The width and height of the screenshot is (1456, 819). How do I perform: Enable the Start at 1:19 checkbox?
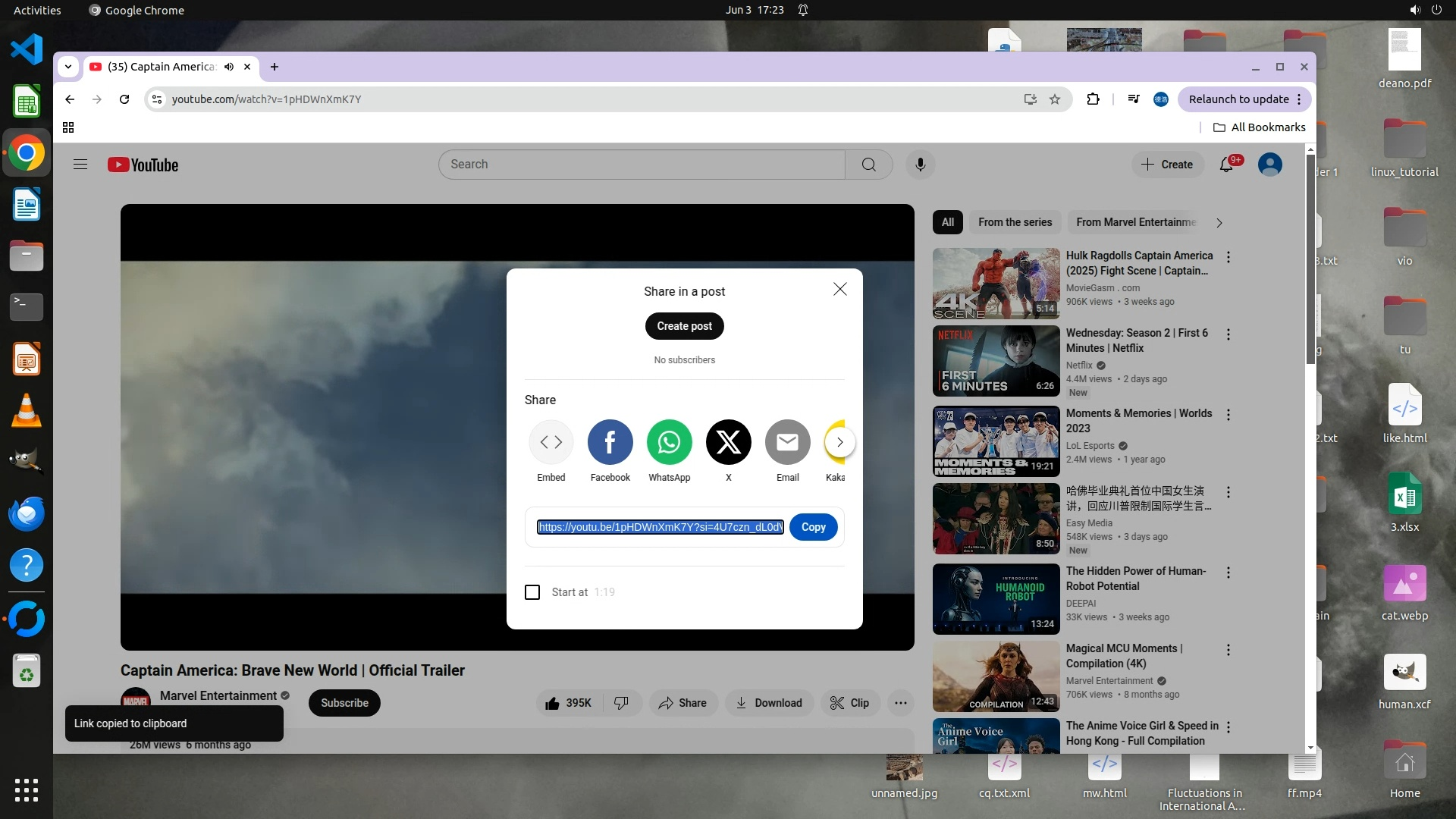coord(532,592)
